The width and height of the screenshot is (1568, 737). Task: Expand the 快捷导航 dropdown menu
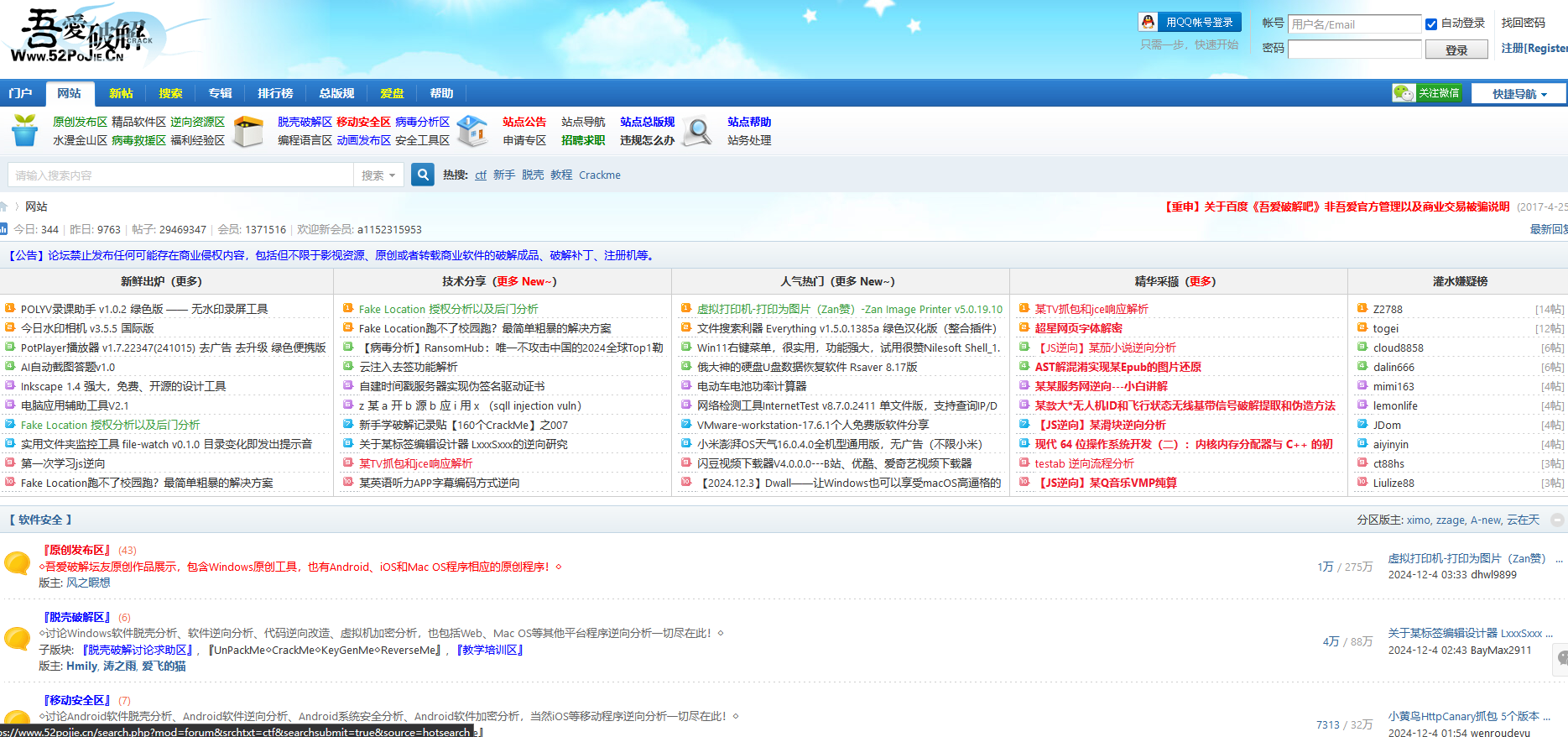(1519, 94)
